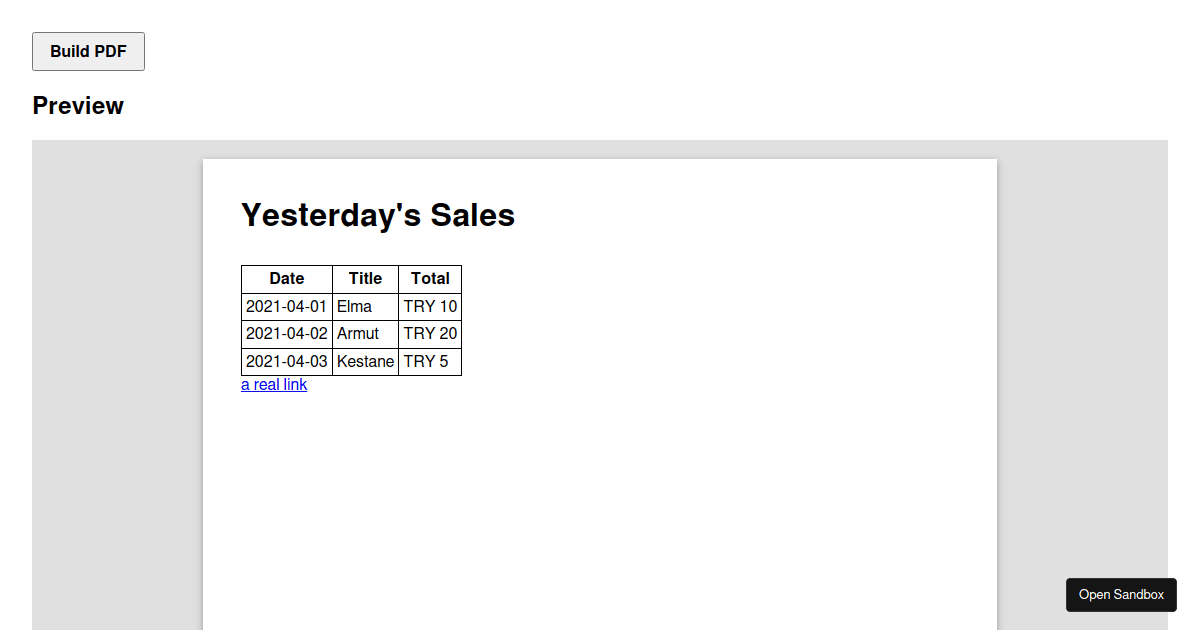The width and height of the screenshot is (1200, 630).
Task: Select the 2021-04-01 date cell
Action: [x=286, y=307]
